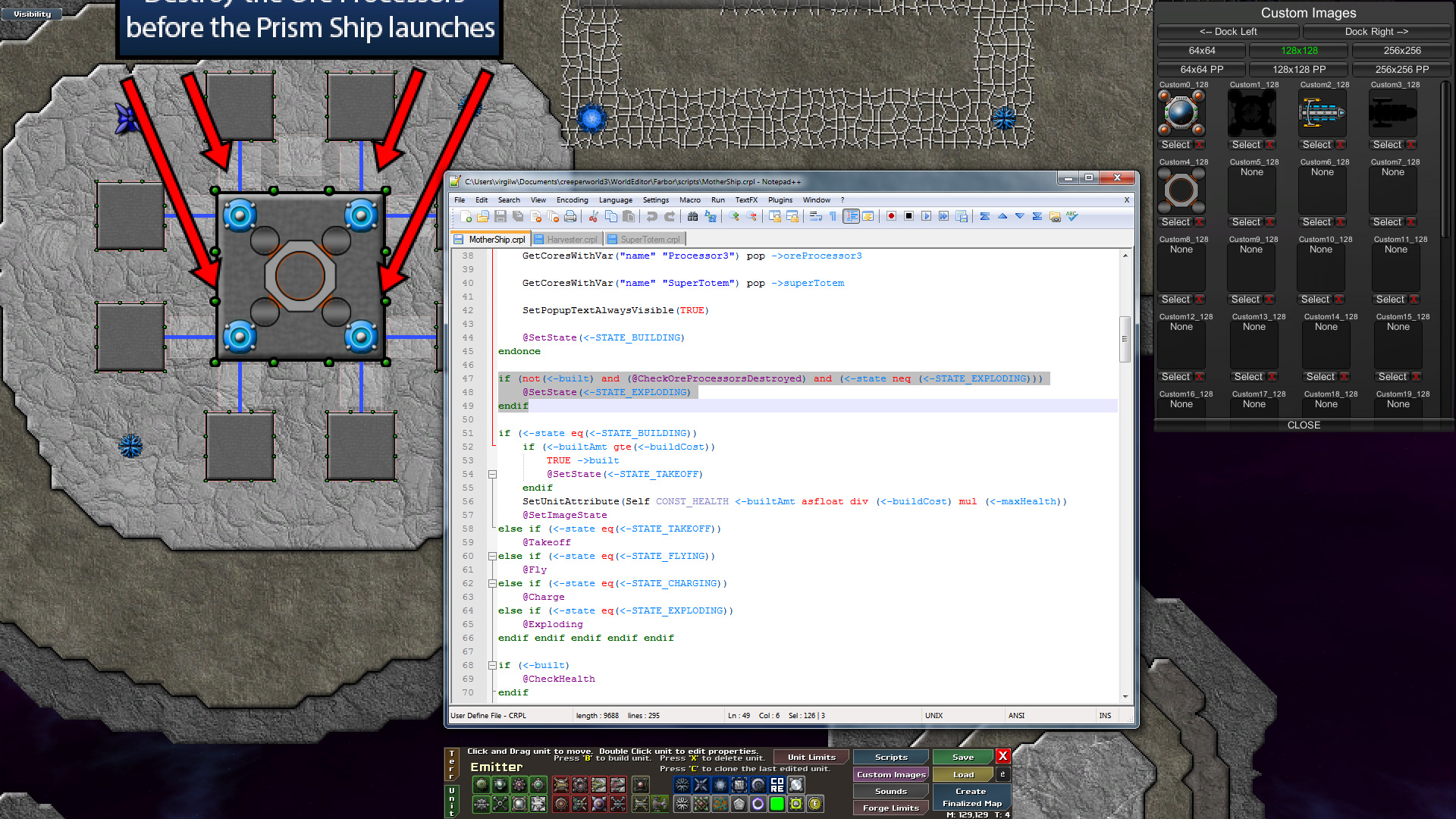
Task: Click the Custom0_128 image thumbnail
Action: [x=1181, y=114]
